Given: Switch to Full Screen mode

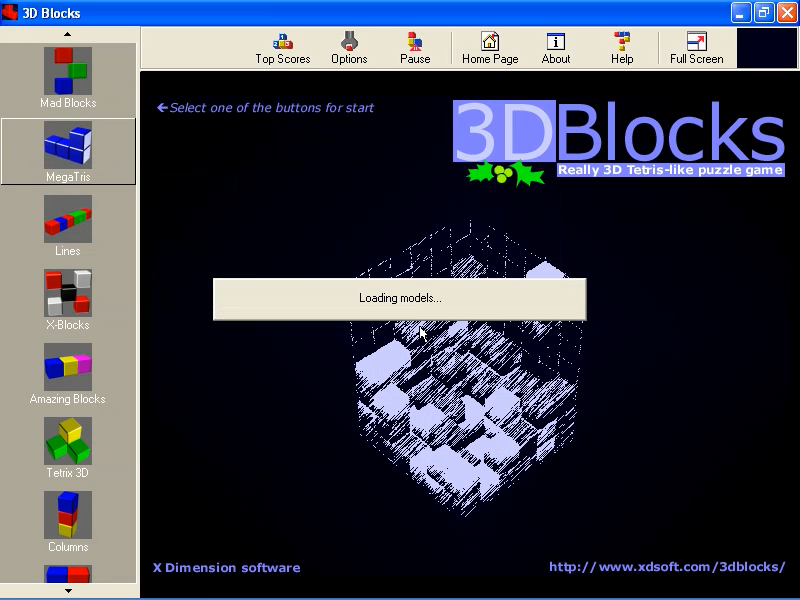Looking at the screenshot, I should pos(696,47).
